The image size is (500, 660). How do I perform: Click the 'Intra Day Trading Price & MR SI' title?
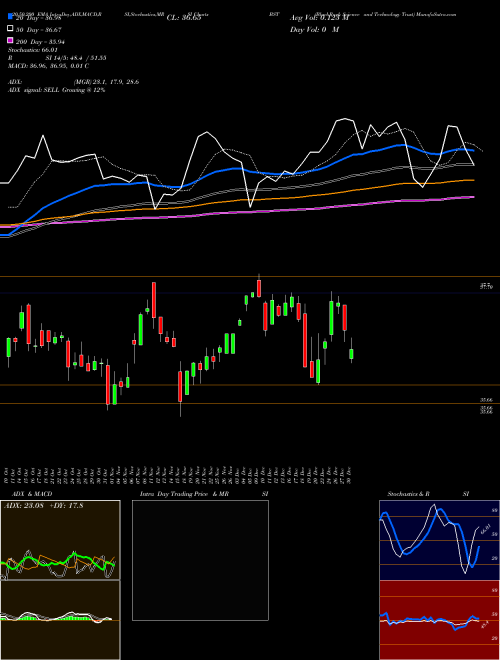204,494
